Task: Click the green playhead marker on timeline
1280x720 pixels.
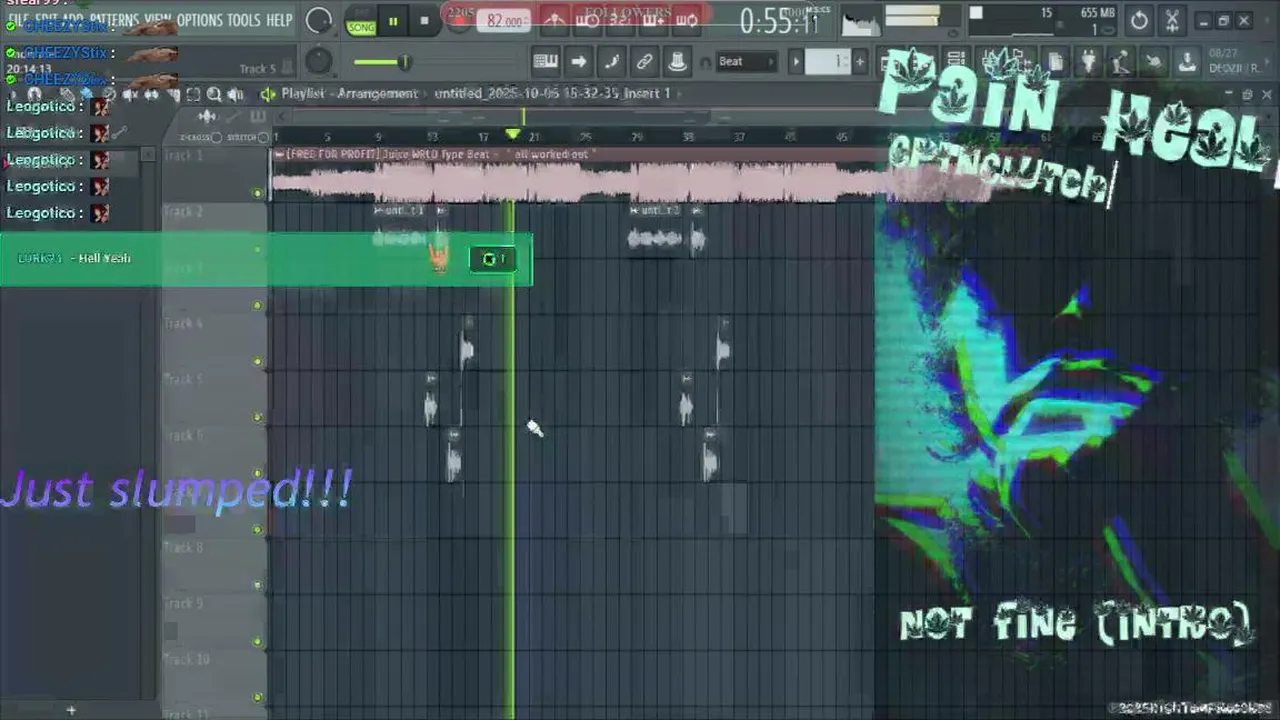Action: 513,134
